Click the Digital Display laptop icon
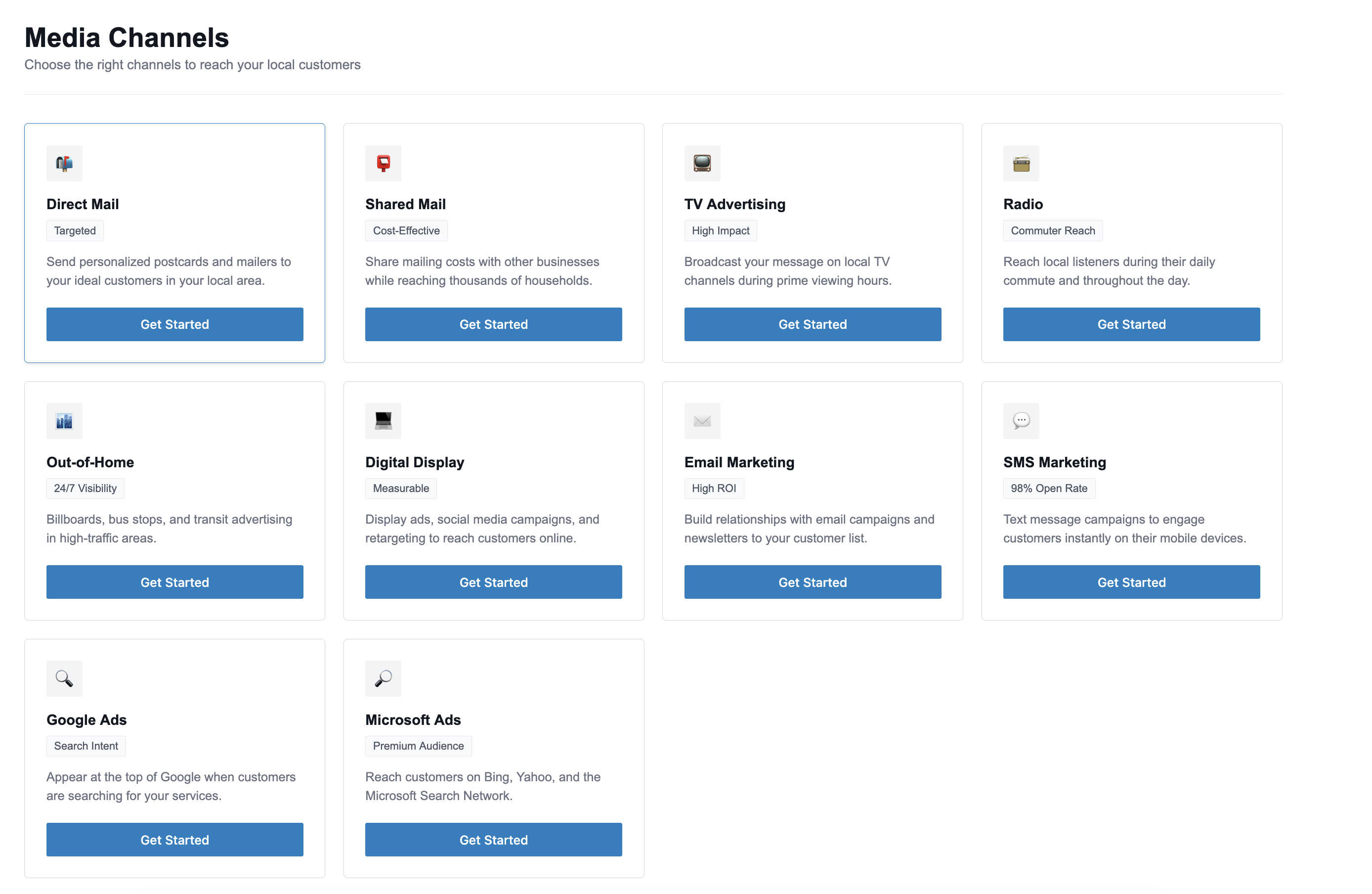The height and width of the screenshot is (894, 1372). (x=383, y=421)
